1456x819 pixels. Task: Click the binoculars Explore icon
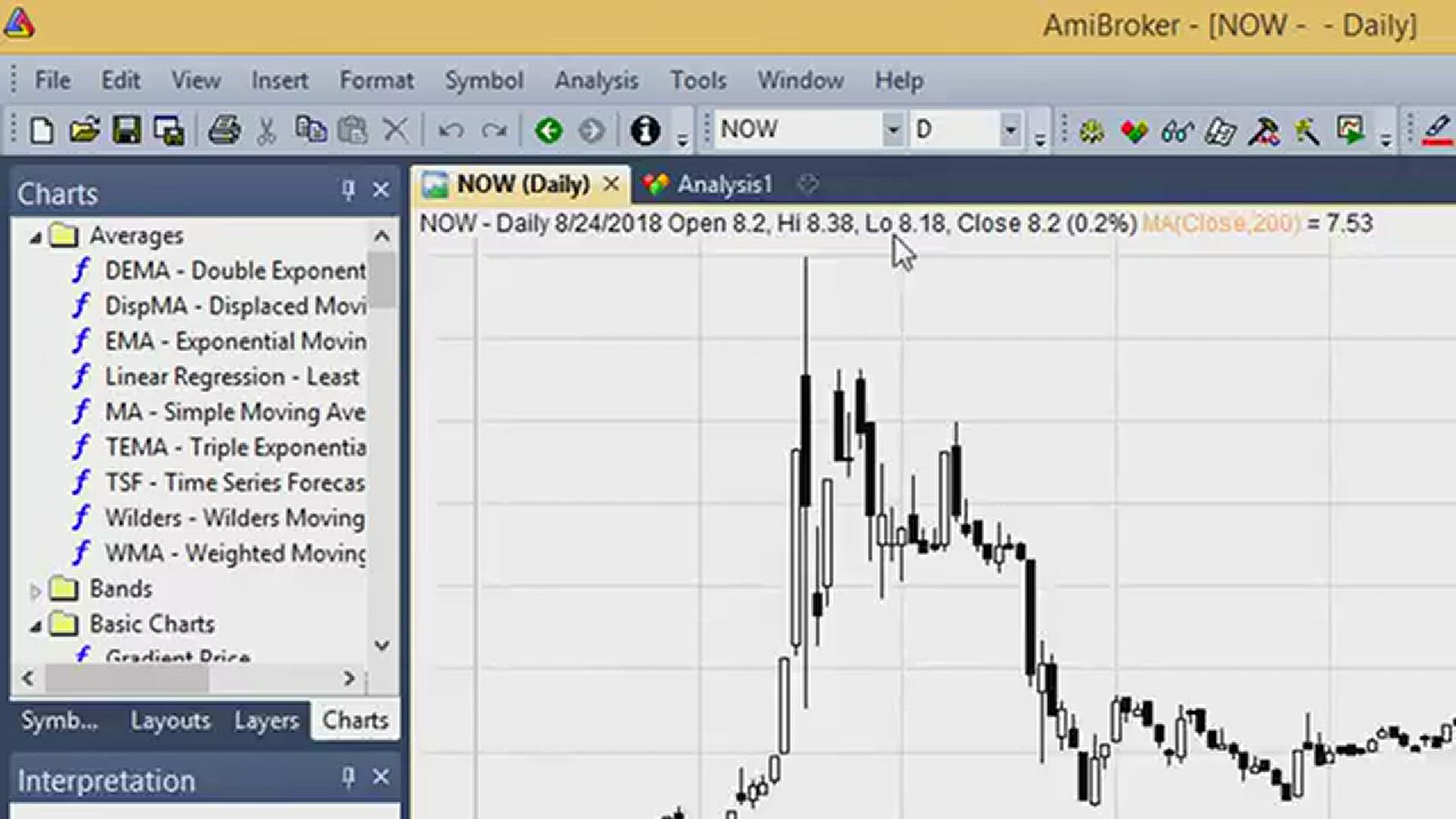1178,130
